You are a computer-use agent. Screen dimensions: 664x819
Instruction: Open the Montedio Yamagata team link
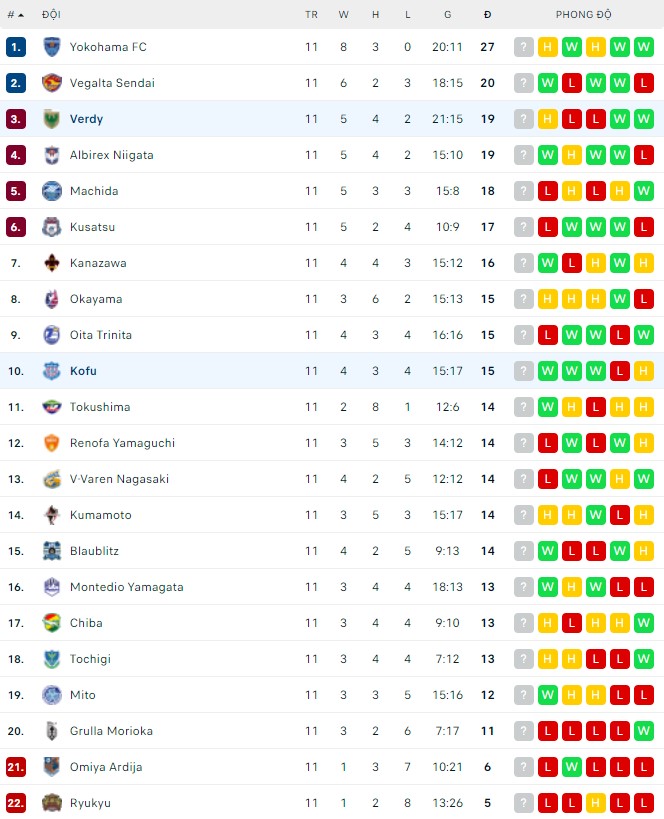(126, 587)
